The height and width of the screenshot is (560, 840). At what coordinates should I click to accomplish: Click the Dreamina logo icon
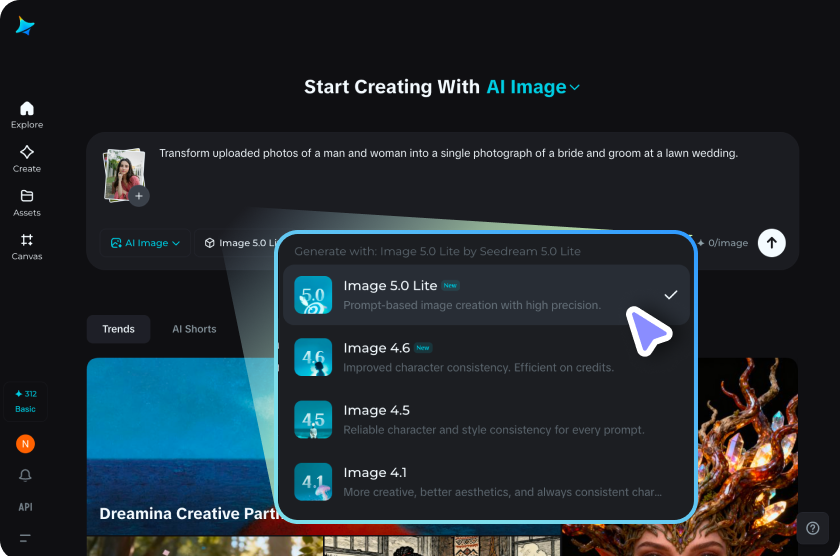tap(25, 26)
